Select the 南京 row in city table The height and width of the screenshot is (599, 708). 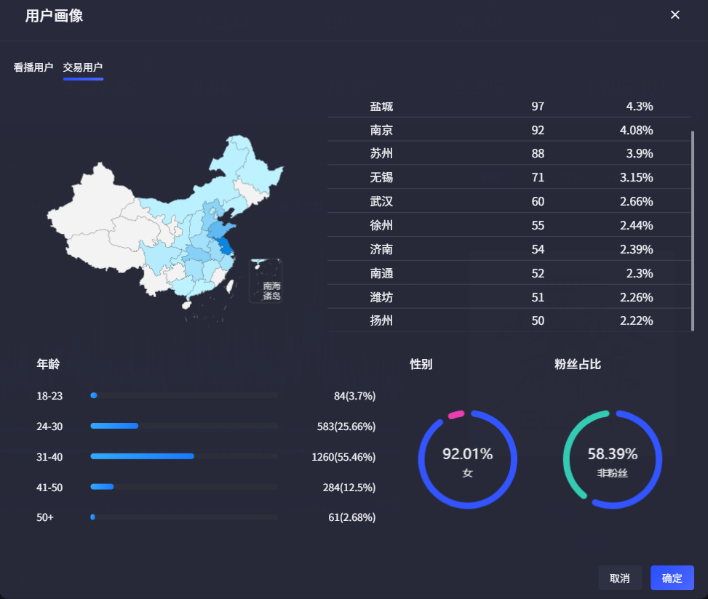tap(510, 130)
